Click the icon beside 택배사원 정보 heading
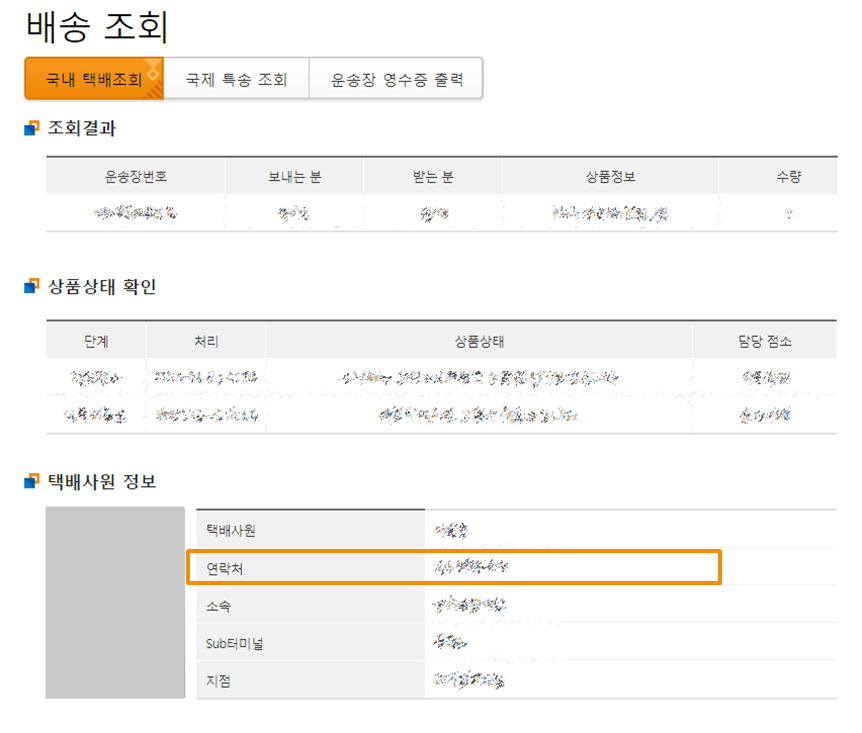Screen dimensions: 862x733 pyautogui.click(x=32, y=483)
